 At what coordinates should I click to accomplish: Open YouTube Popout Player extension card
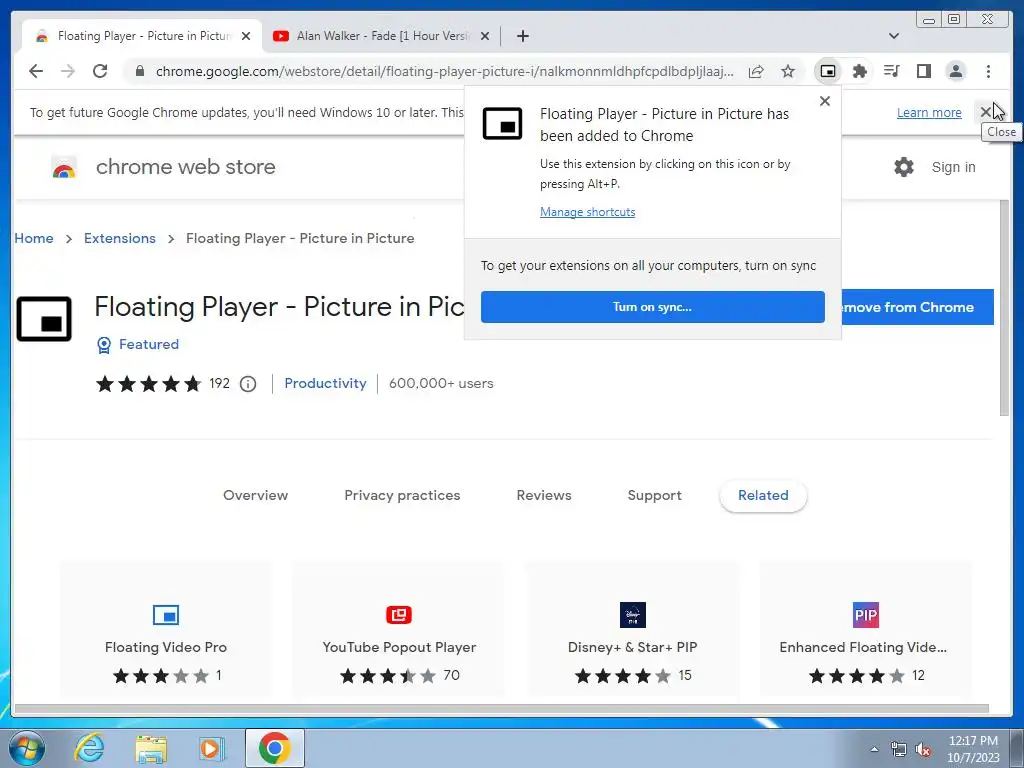(x=399, y=630)
